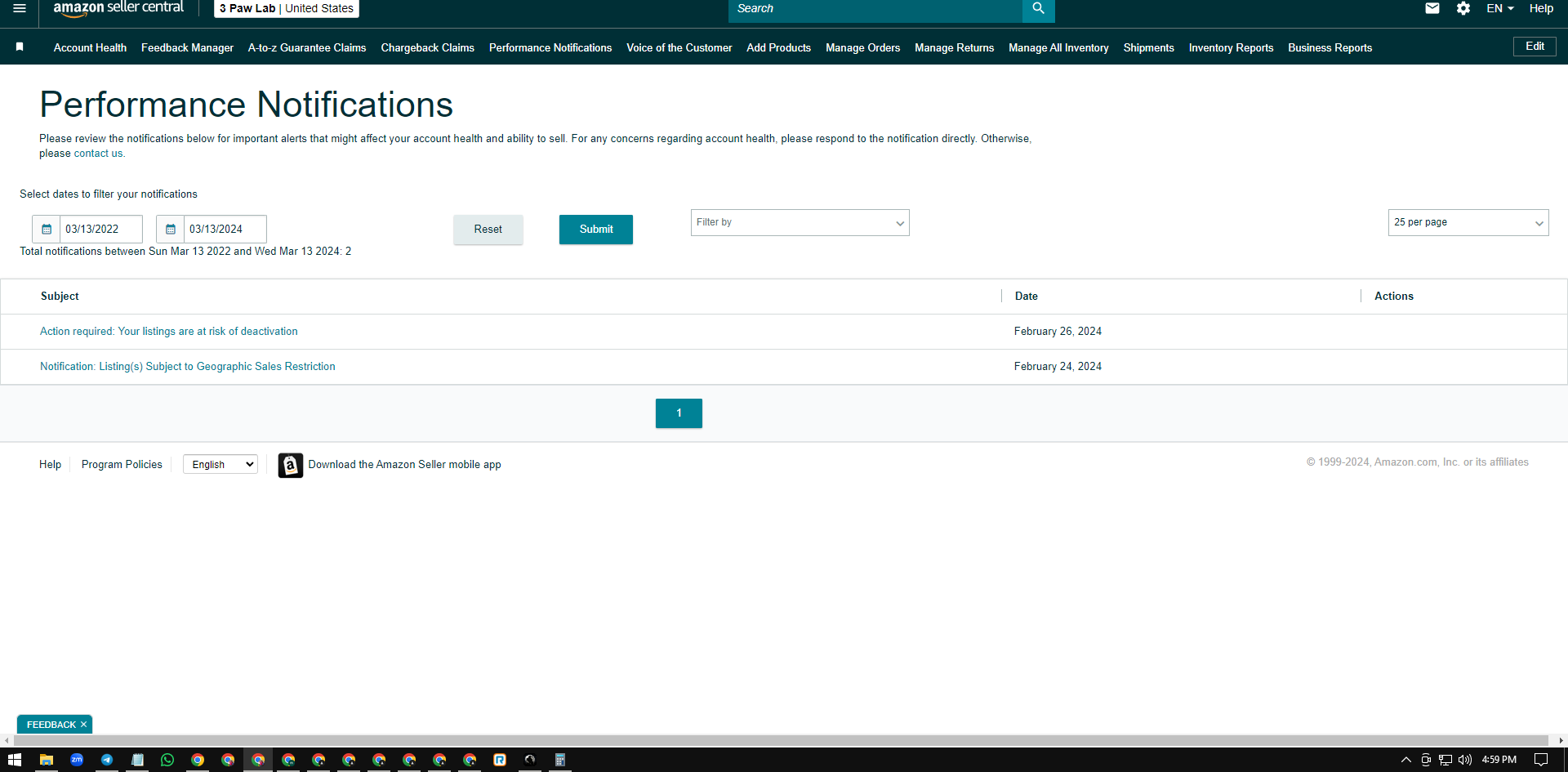Click Download the Amazon Seller mobile app
Image resolution: width=1568 pixels, height=772 pixels.
click(x=404, y=465)
